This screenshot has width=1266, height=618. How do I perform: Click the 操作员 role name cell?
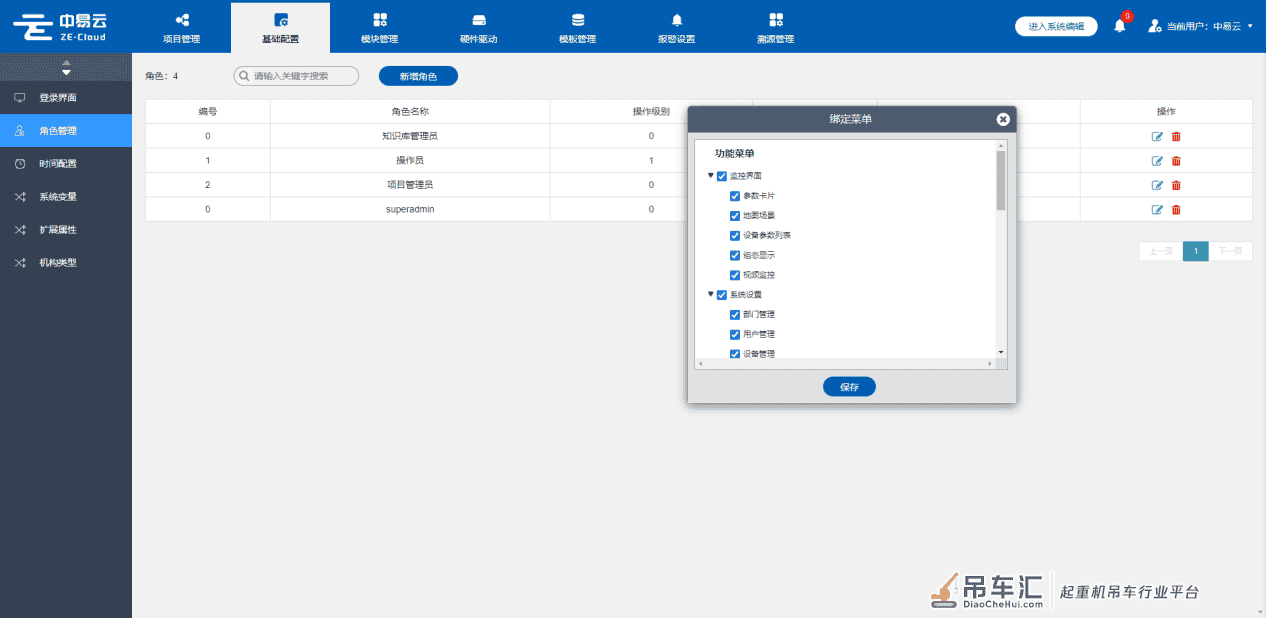point(410,160)
